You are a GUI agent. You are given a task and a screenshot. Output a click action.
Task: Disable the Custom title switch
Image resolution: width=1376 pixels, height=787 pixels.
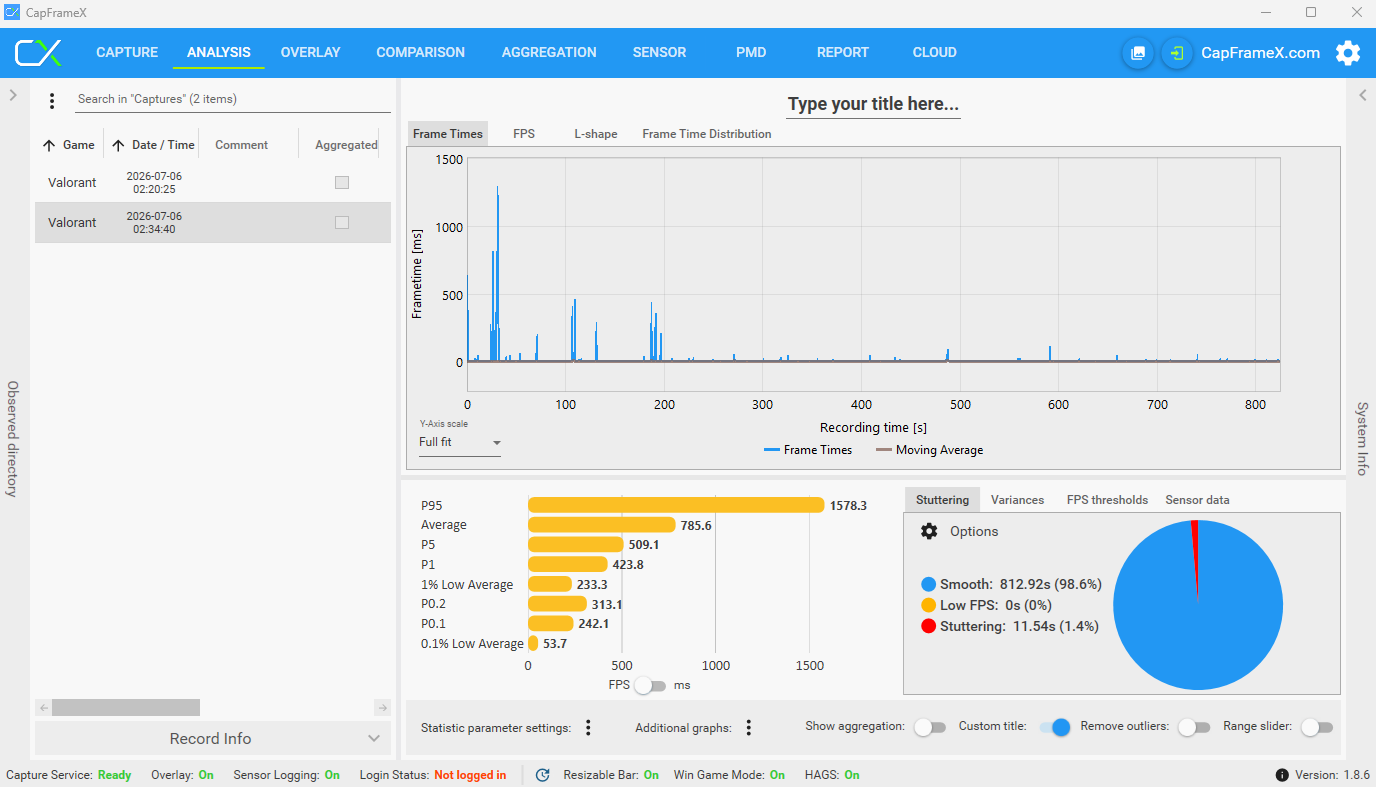(1055, 727)
